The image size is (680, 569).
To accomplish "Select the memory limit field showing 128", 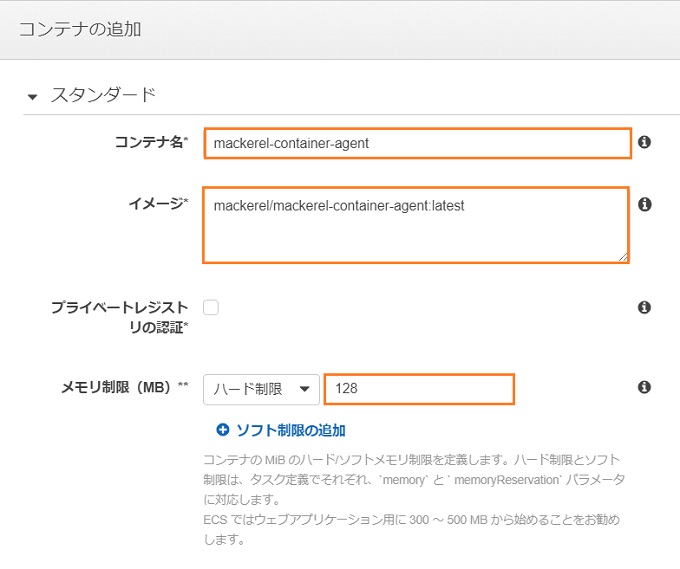I will pyautogui.click(x=419, y=389).
